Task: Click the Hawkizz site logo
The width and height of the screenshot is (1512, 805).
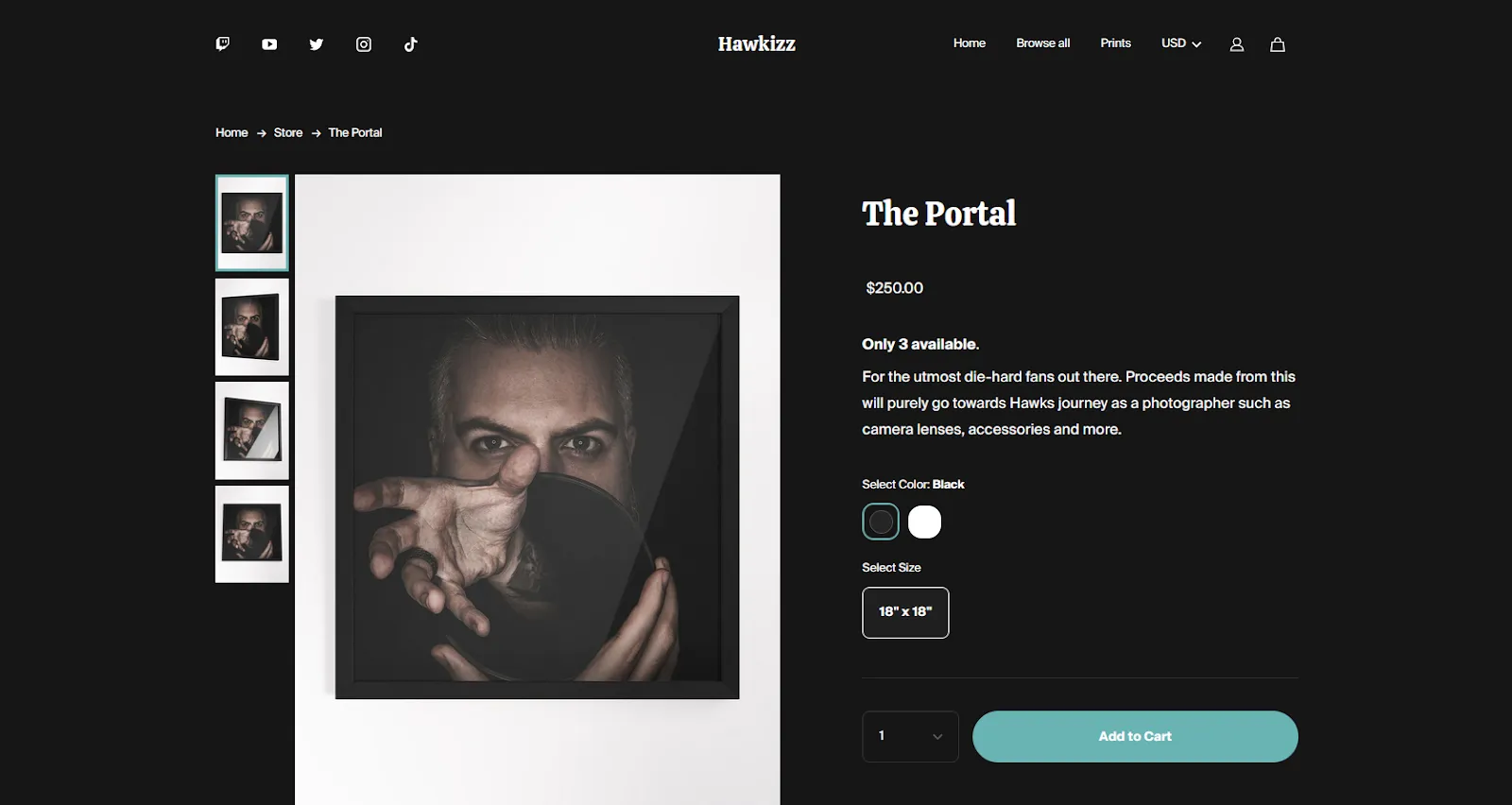Action: [x=756, y=44]
